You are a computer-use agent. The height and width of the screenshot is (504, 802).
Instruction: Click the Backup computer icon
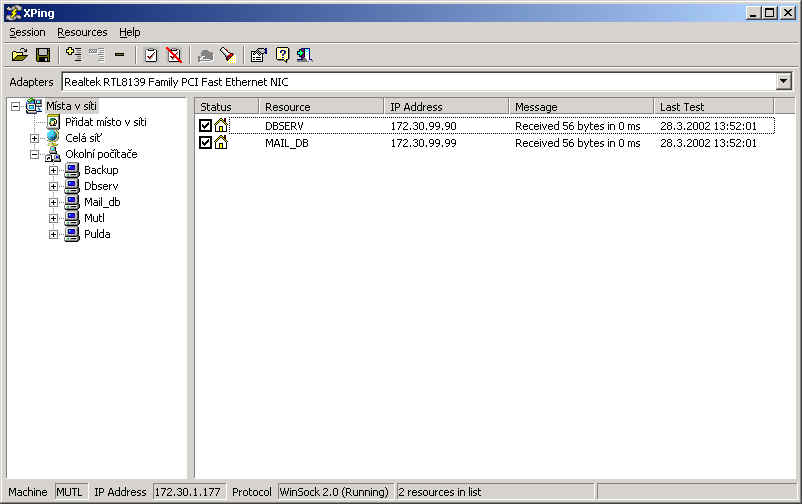[x=72, y=170]
